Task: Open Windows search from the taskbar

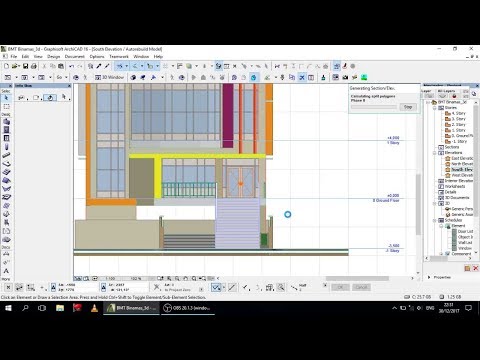Action: [x=25, y=308]
